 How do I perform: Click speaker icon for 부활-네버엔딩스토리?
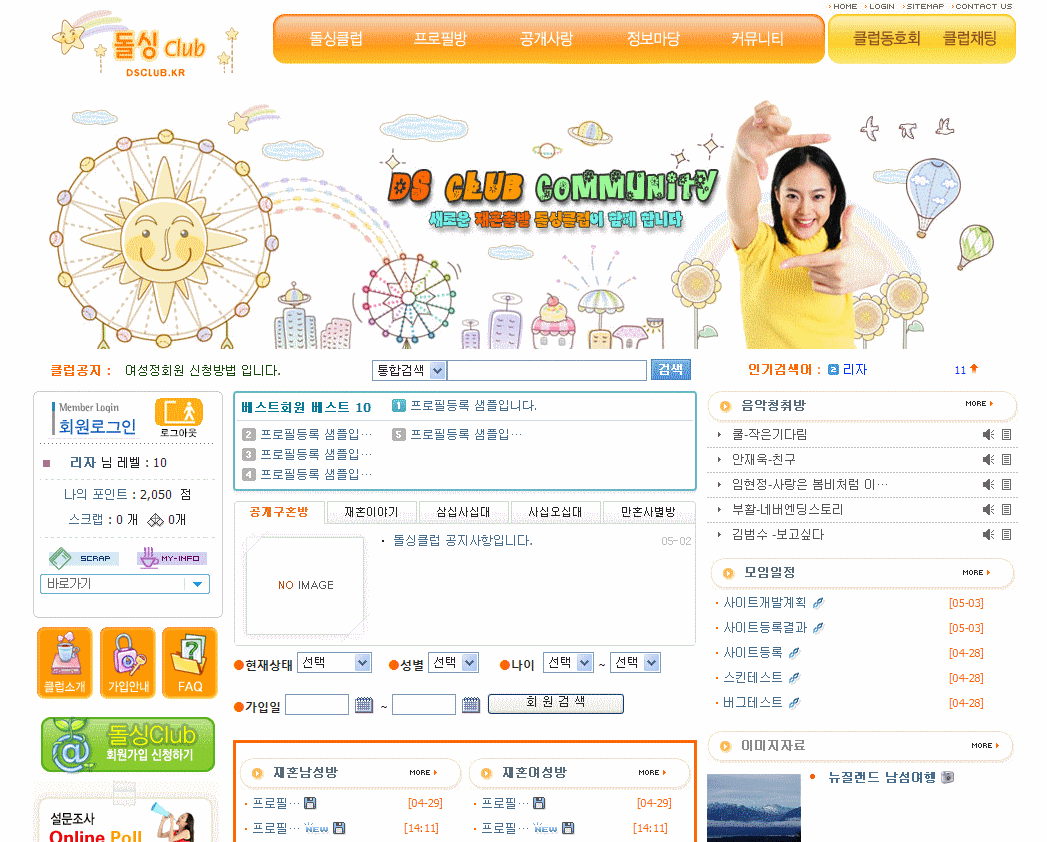click(x=988, y=509)
